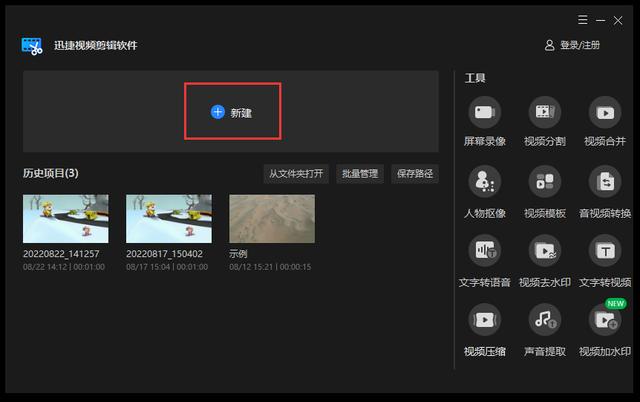Click the 迅捷视频剪辑软件 title text
Image resolution: width=640 pixels, height=402 pixels.
tap(96, 45)
